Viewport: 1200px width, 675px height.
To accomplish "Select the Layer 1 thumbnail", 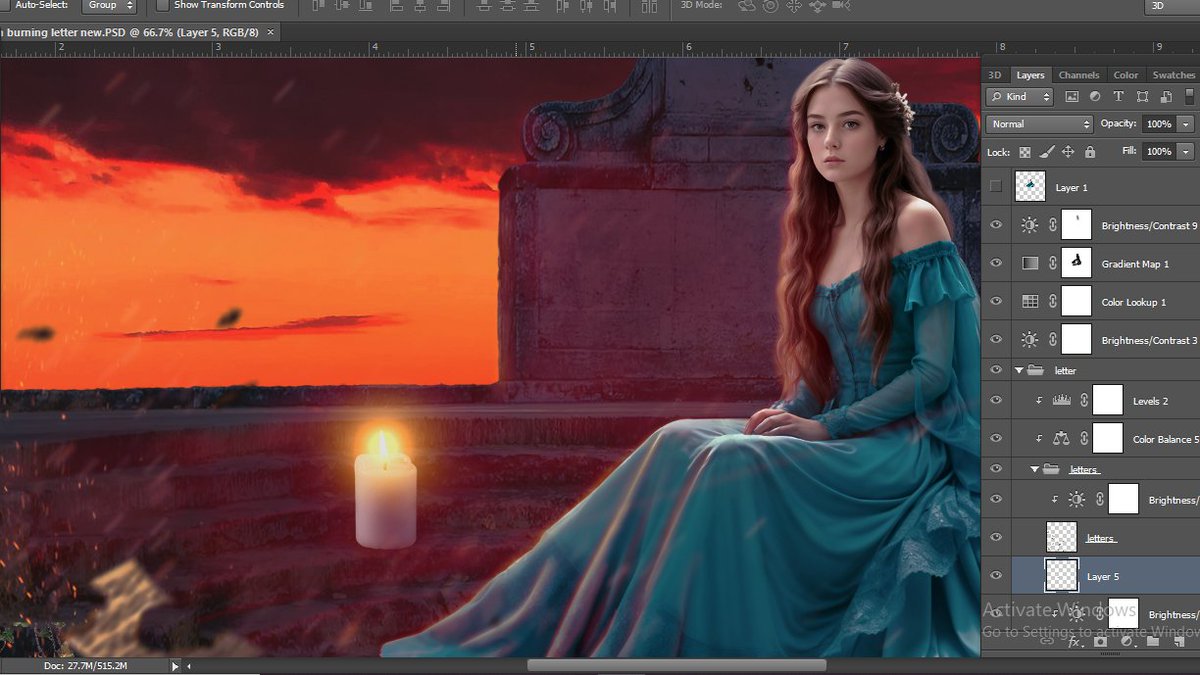I will [1030, 186].
